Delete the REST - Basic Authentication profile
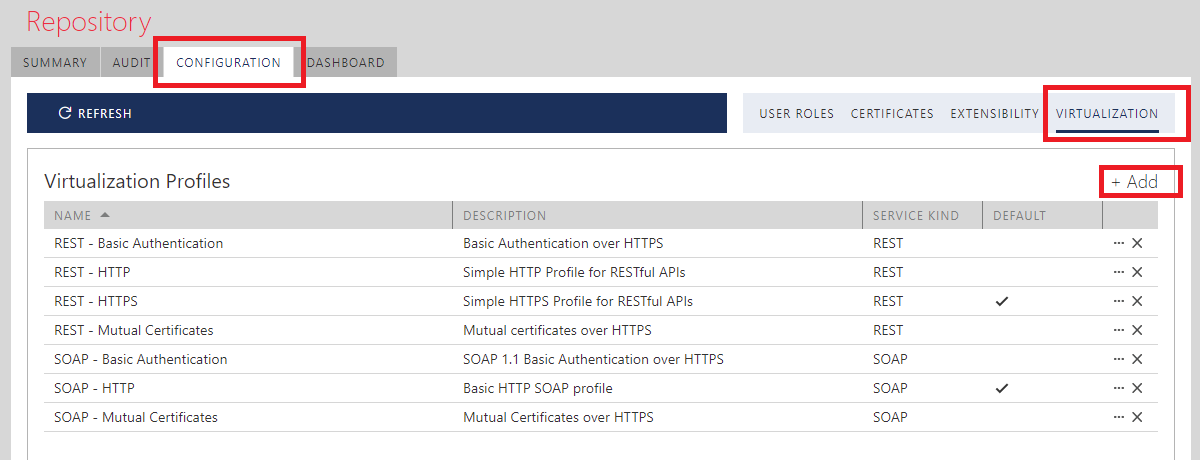Viewport: 1200px width, 460px height. click(1137, 243)
